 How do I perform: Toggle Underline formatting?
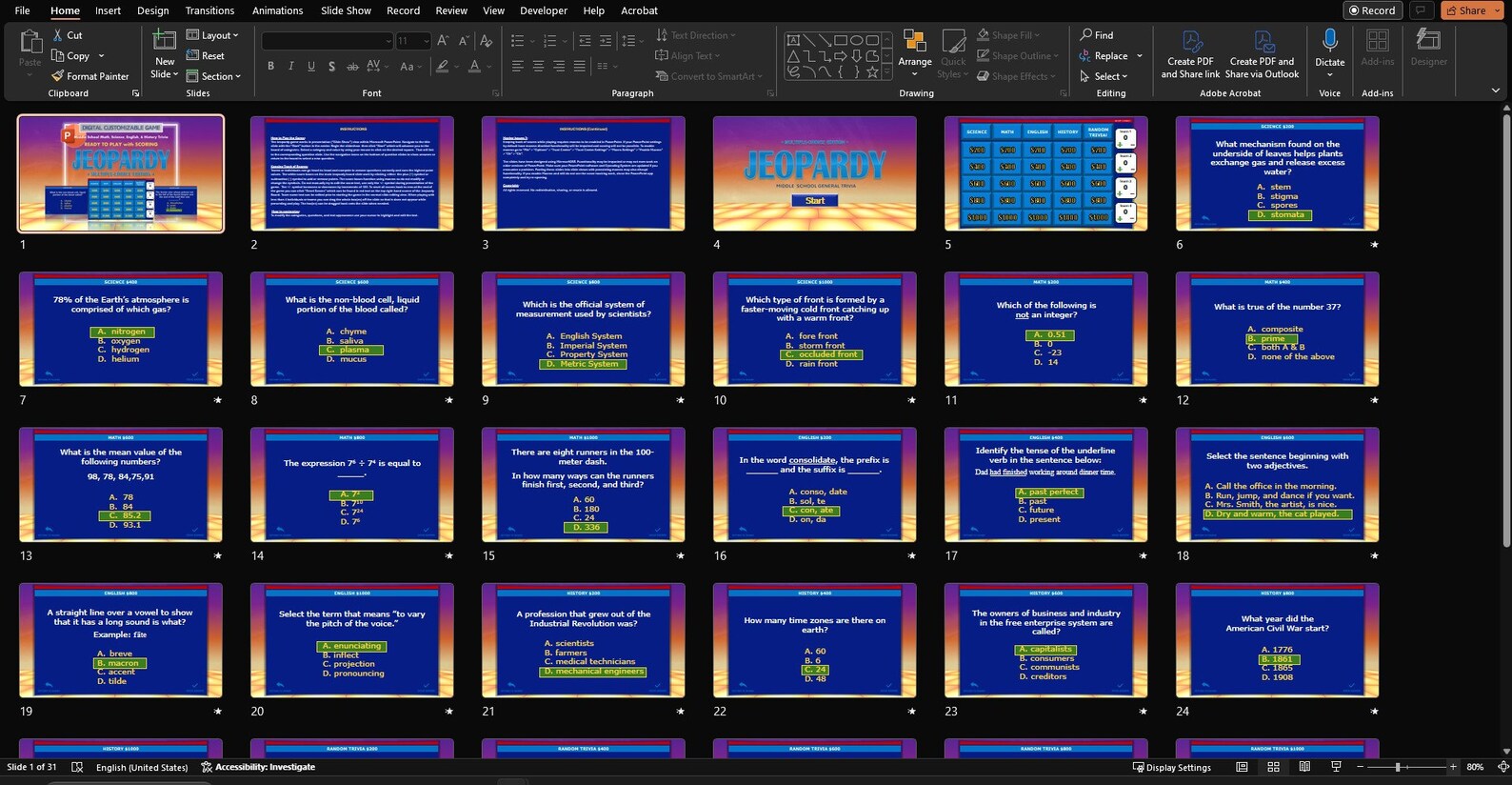pyautogui.click(x=311, y=67)
